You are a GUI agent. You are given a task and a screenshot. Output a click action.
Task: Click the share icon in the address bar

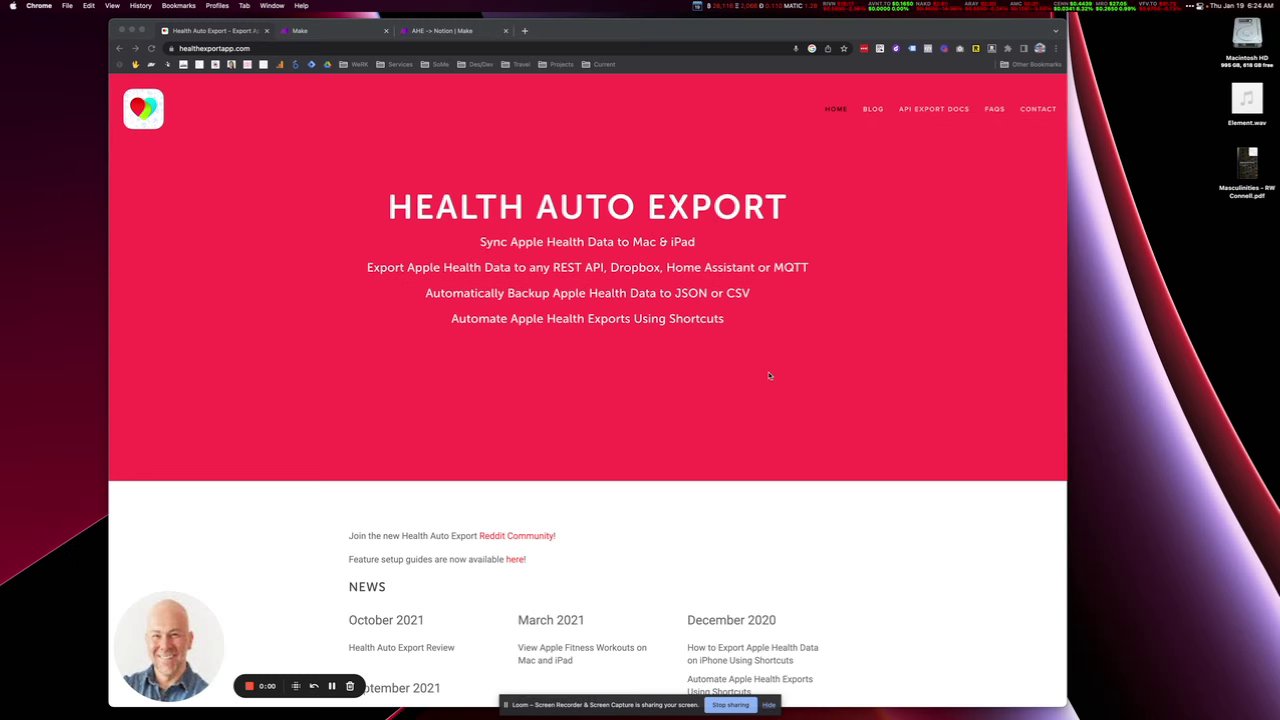point(828,48)
